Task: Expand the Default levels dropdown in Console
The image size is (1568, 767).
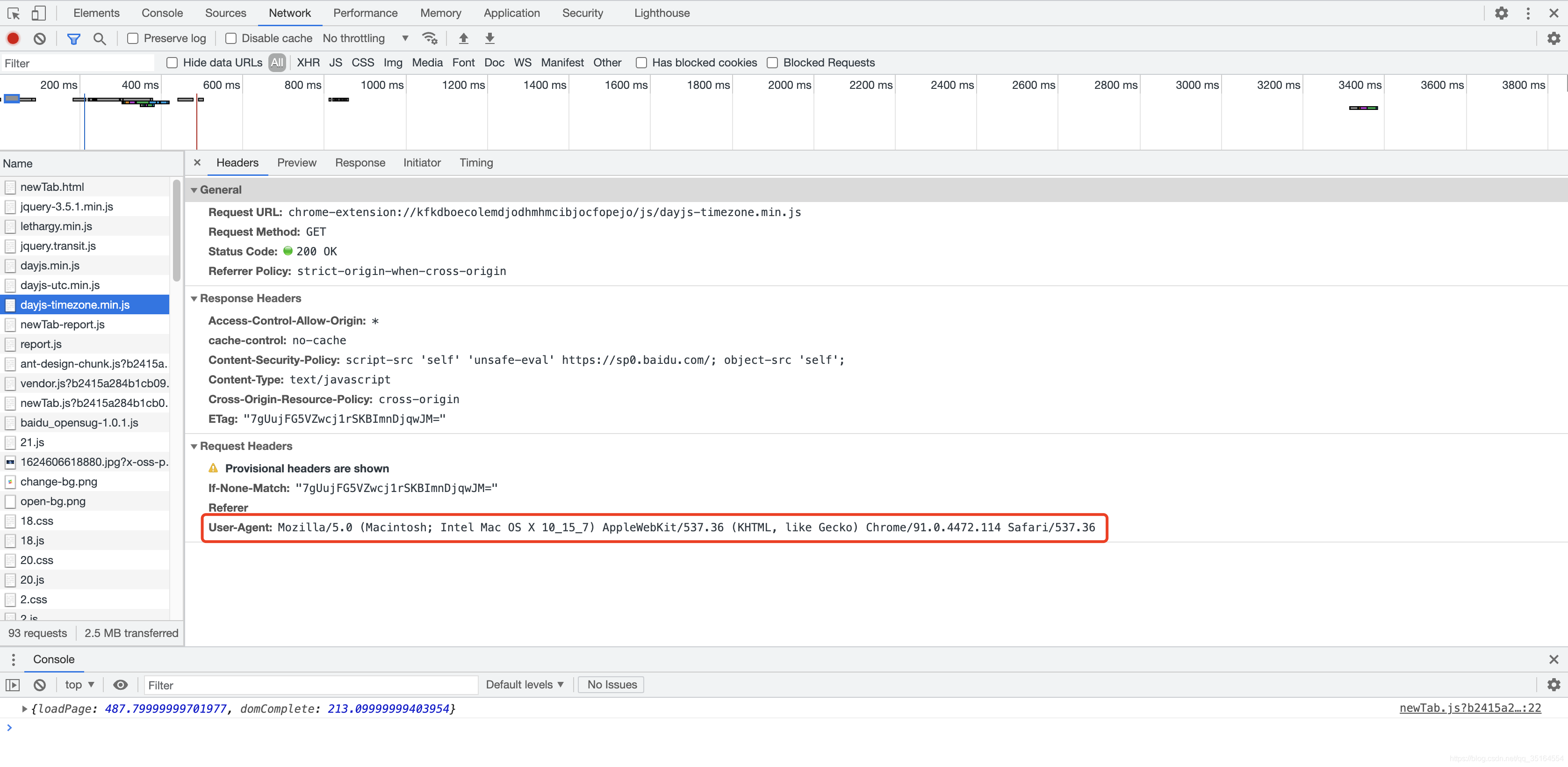Action: click(524, 684)
